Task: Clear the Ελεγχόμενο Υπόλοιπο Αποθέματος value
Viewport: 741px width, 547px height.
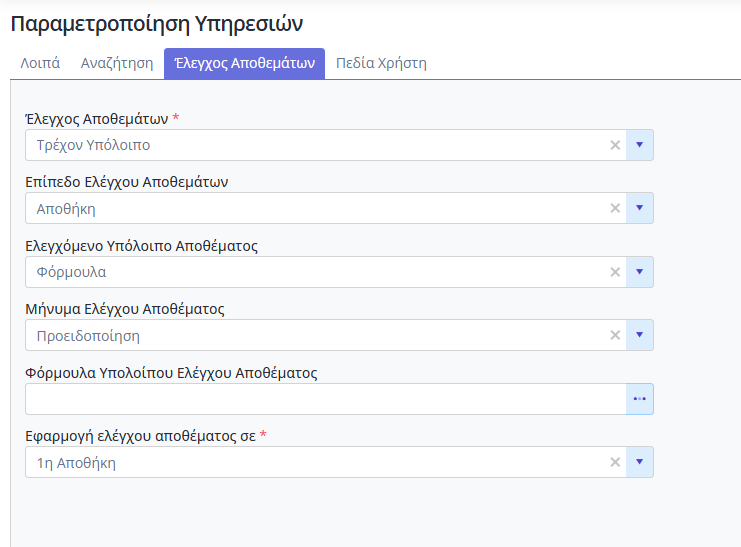Action: coord(615,272)
